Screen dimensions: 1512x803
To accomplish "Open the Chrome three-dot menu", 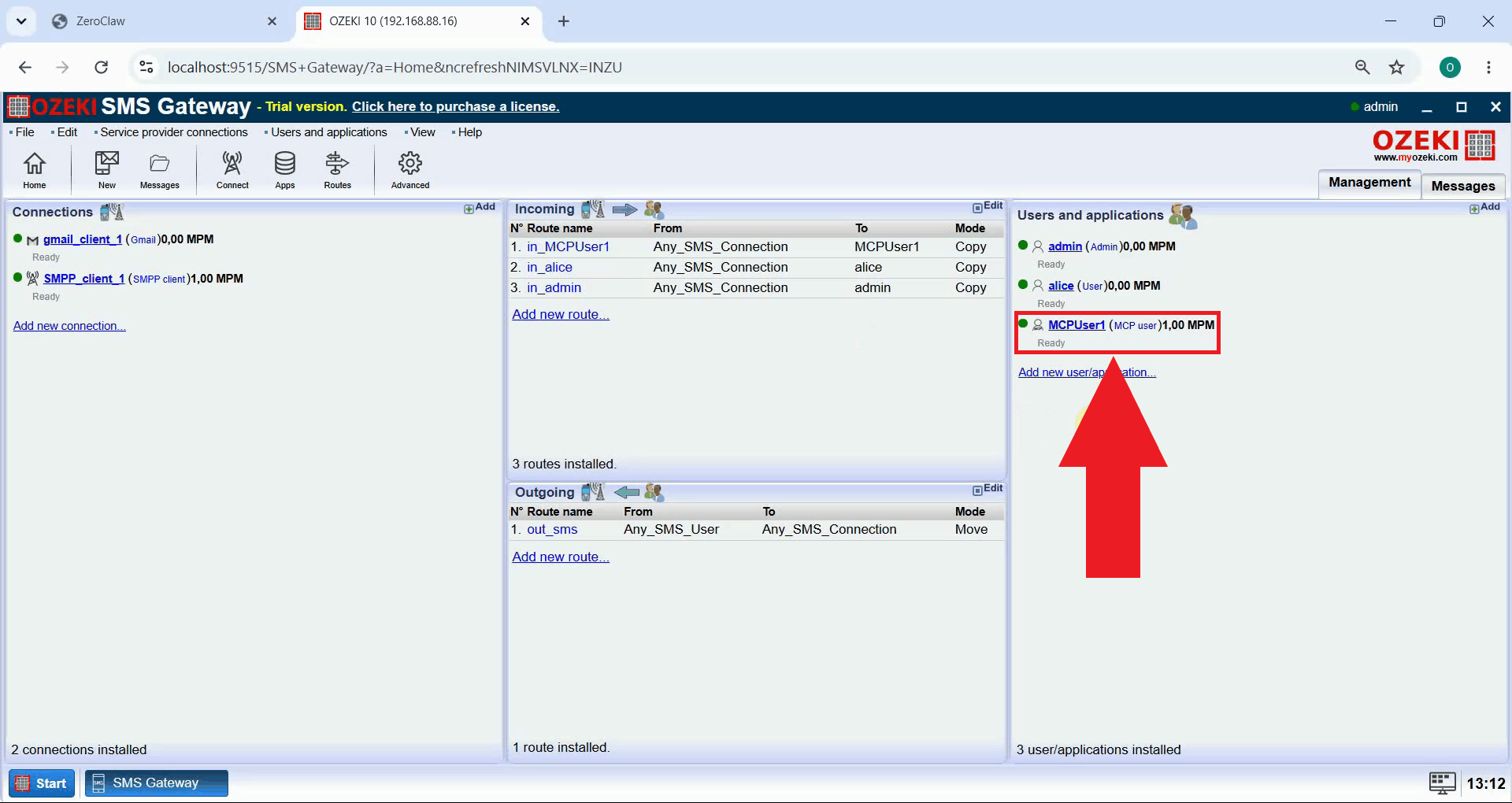I will (1488, 68).
